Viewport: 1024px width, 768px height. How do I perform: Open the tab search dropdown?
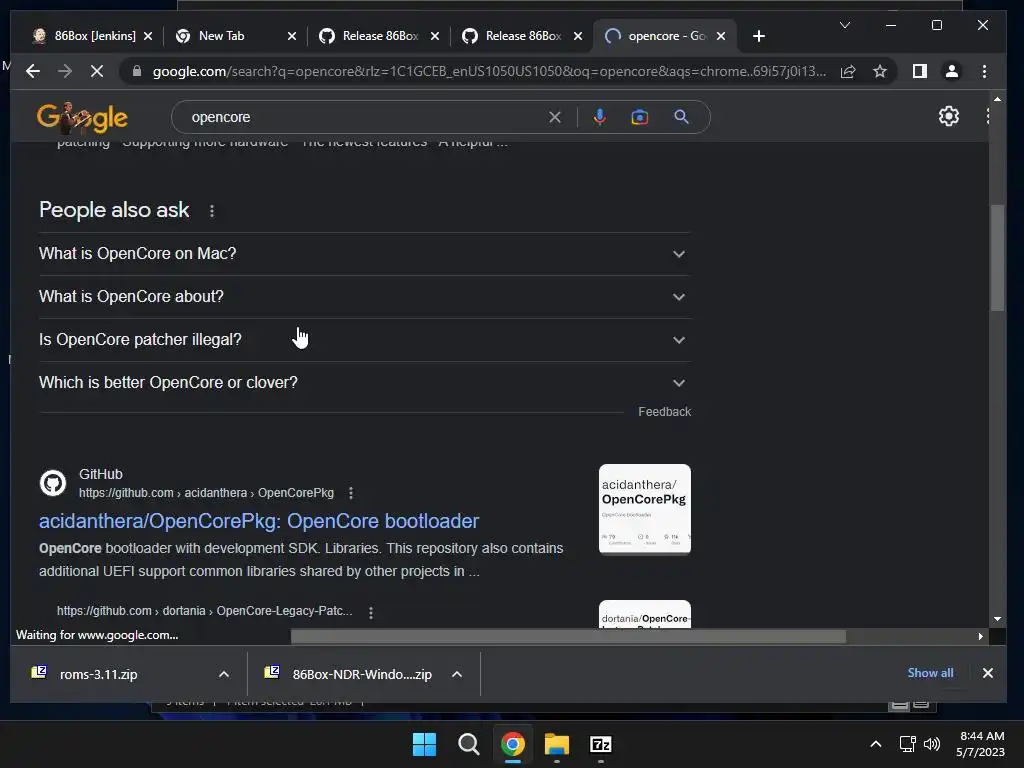[844, 25]
